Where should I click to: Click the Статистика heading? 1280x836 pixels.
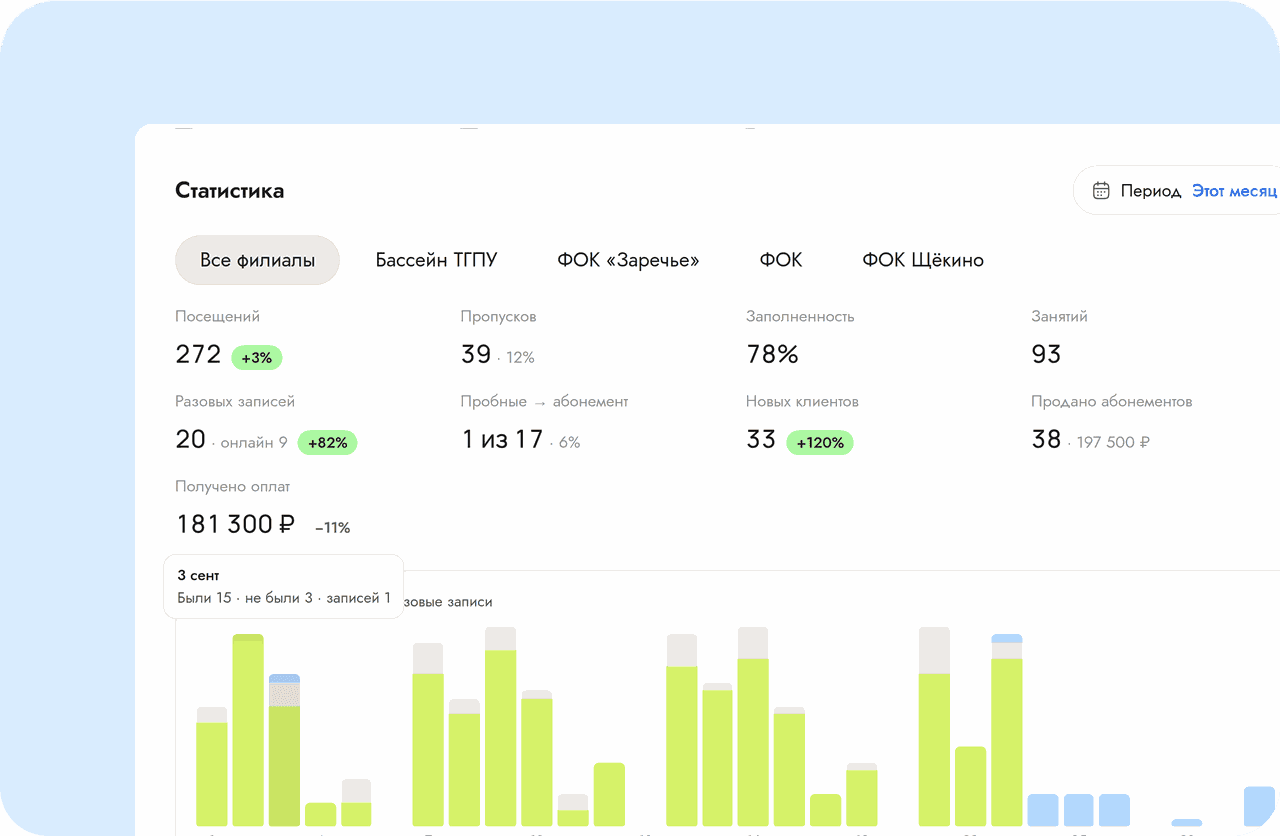(x=229, y=190)
